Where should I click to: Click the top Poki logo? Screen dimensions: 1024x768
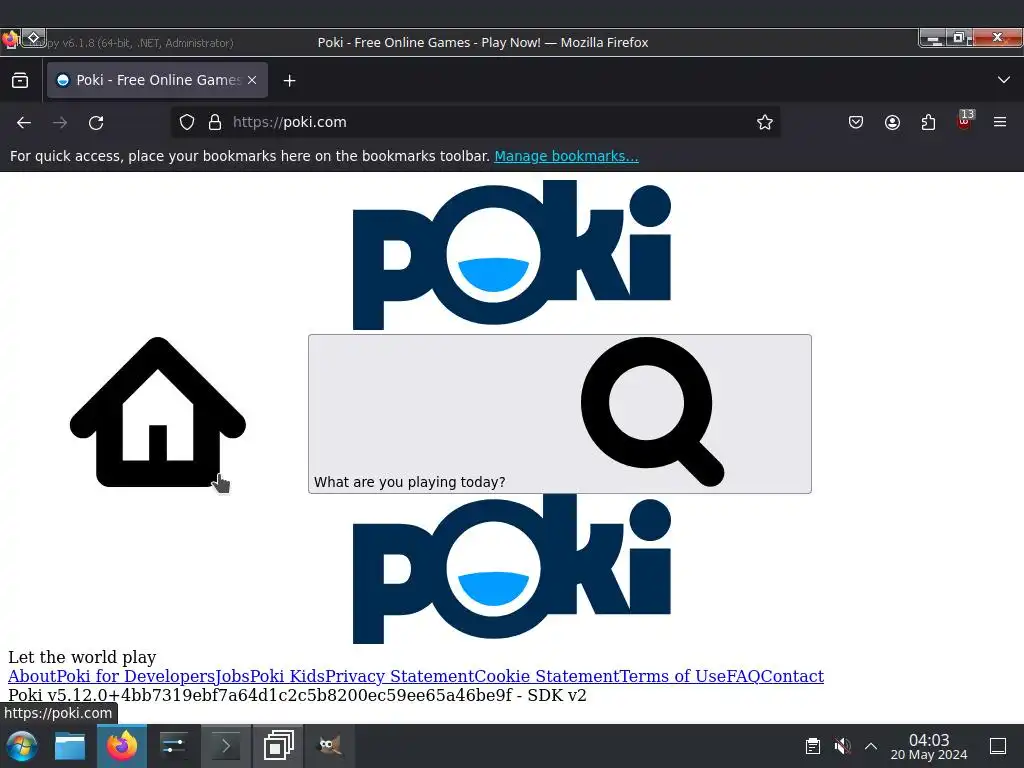click(511, 255)
